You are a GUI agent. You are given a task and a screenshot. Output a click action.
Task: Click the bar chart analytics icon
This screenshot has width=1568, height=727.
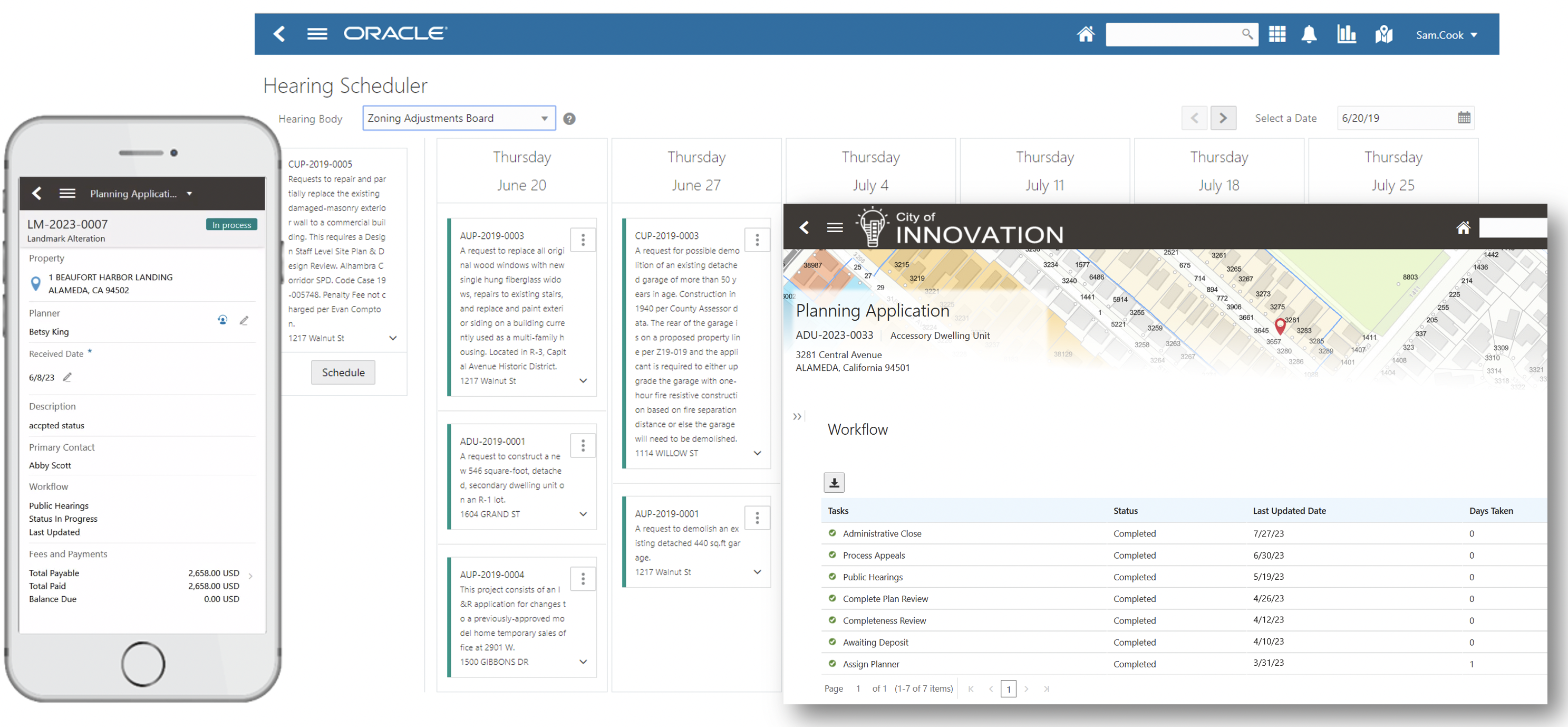pos(1346,35)
